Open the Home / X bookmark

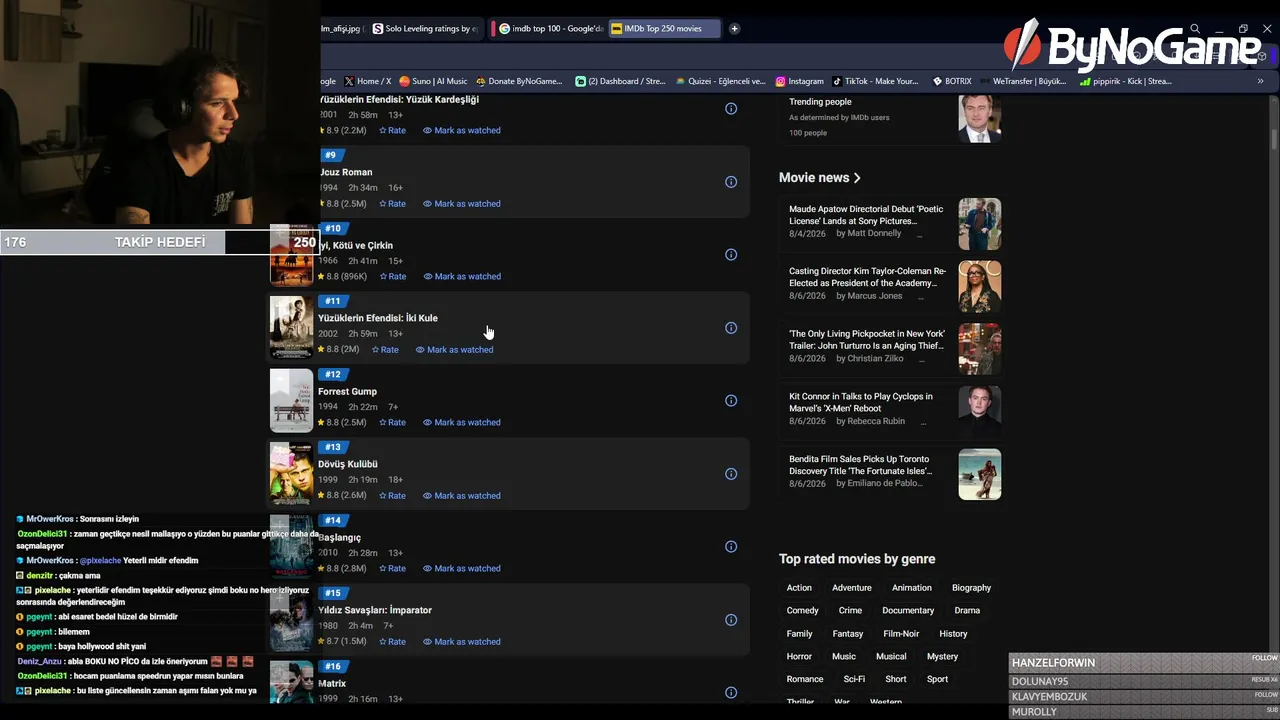click(x=367, y=81)
